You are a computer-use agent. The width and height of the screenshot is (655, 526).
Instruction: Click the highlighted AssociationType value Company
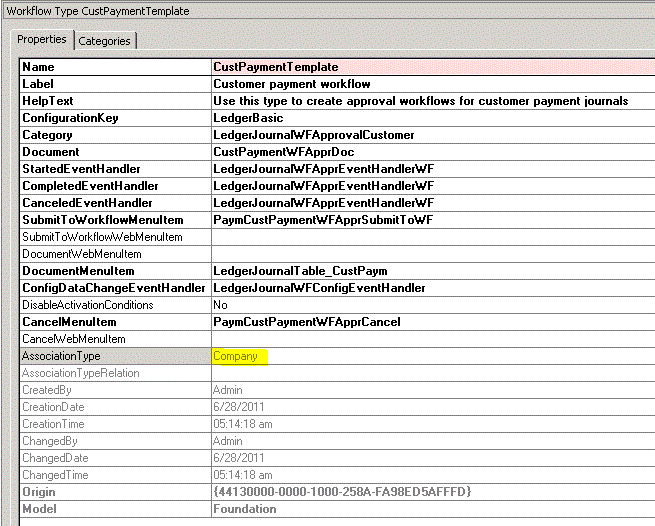(x=236, y=356)
